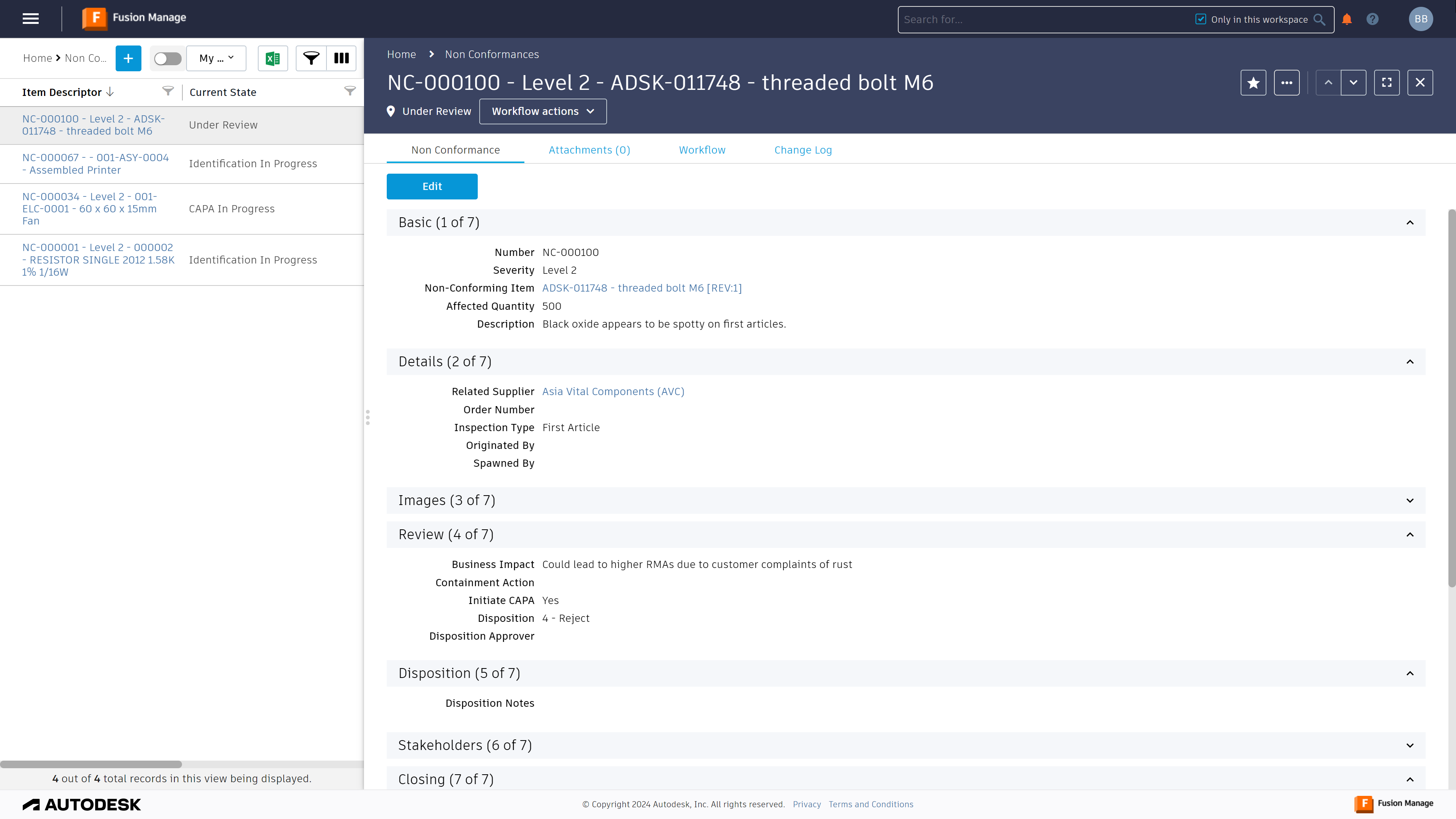Open the more options ellipsis menu

pos(1287,83)
